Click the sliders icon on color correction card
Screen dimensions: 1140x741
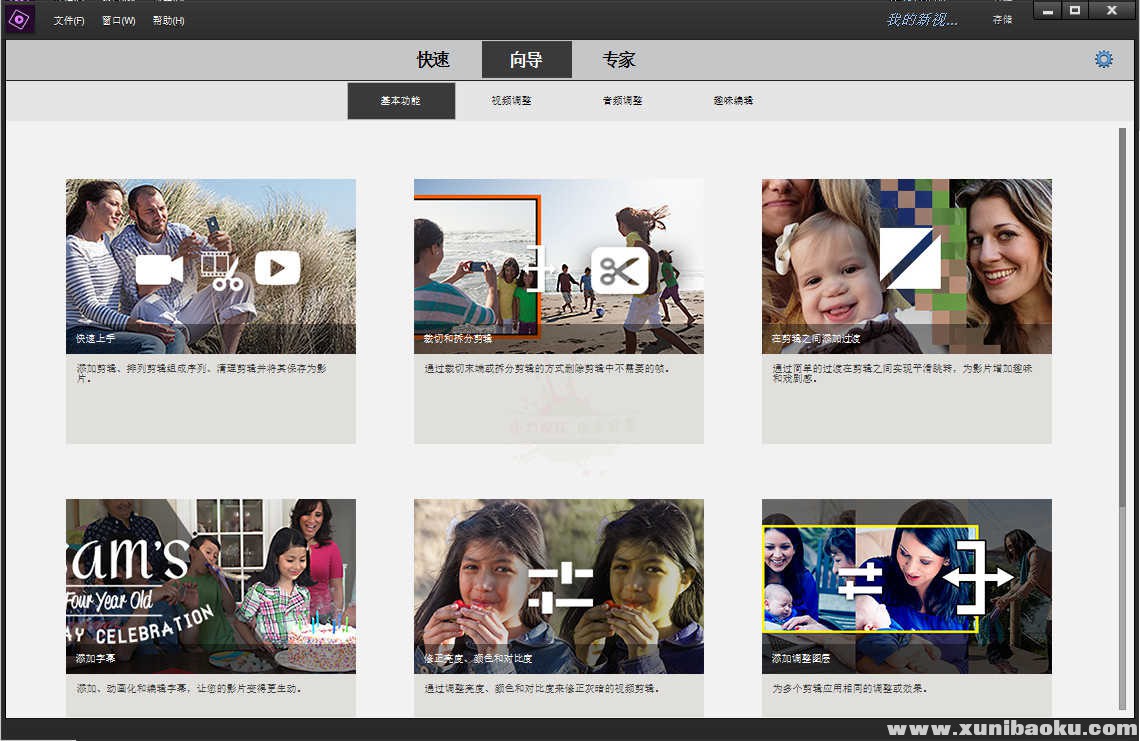560,587
